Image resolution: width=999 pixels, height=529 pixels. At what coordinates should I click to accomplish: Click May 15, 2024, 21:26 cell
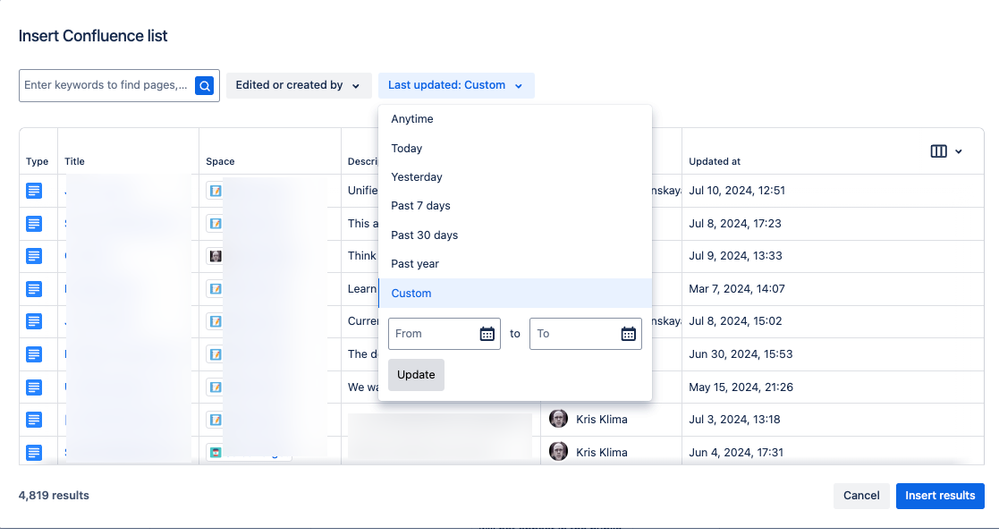coord(741,387)
